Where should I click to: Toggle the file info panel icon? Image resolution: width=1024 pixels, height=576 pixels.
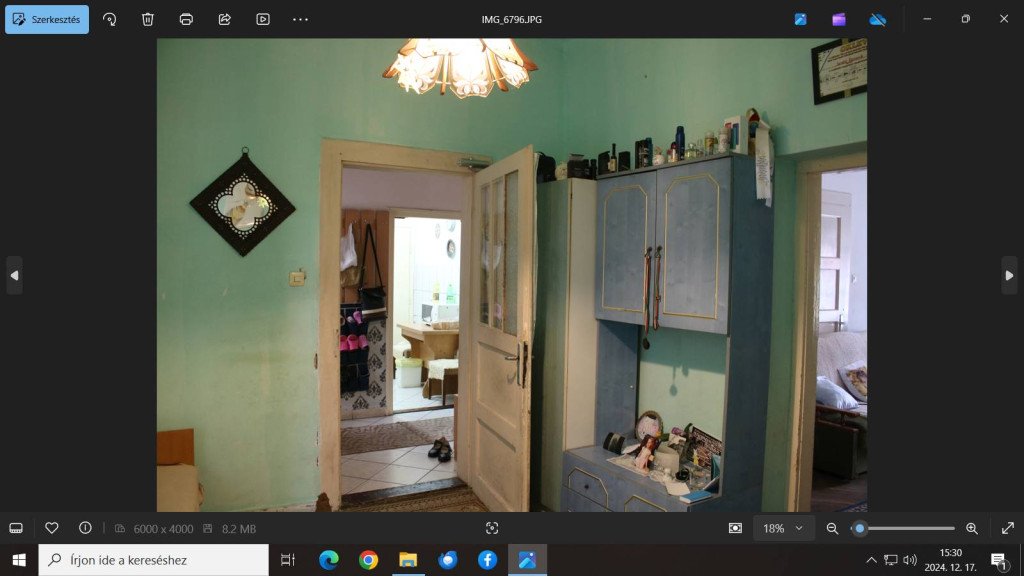click(85, 528)
